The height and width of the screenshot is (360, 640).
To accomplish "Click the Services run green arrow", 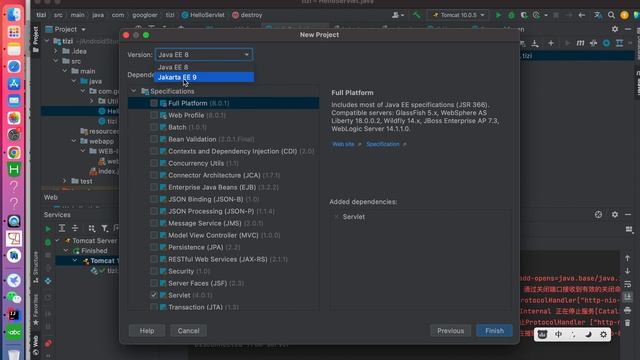I will (x=48, y=229).
